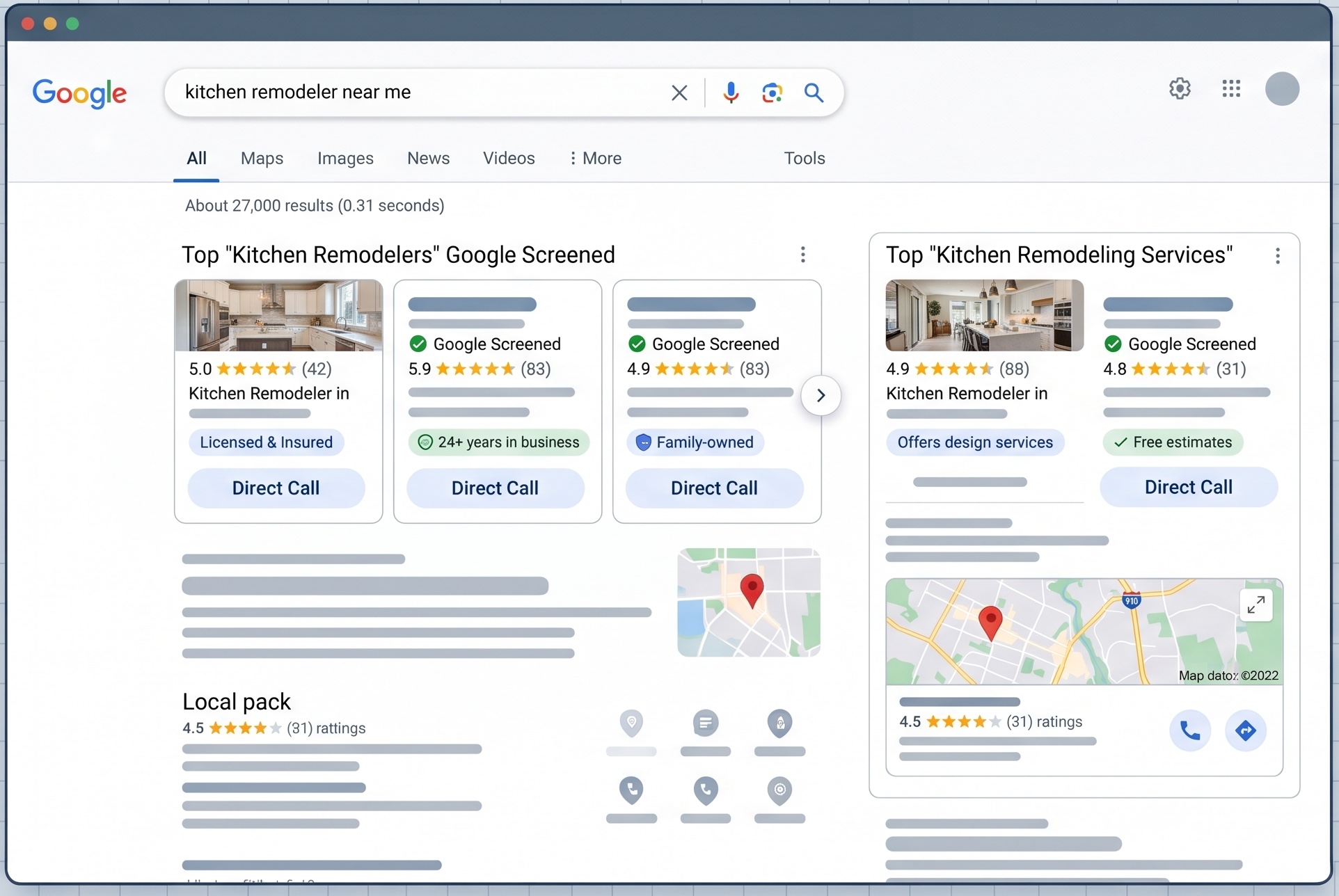Switch to the Images tab
The image size is (1339, 896).
[345, 158]
